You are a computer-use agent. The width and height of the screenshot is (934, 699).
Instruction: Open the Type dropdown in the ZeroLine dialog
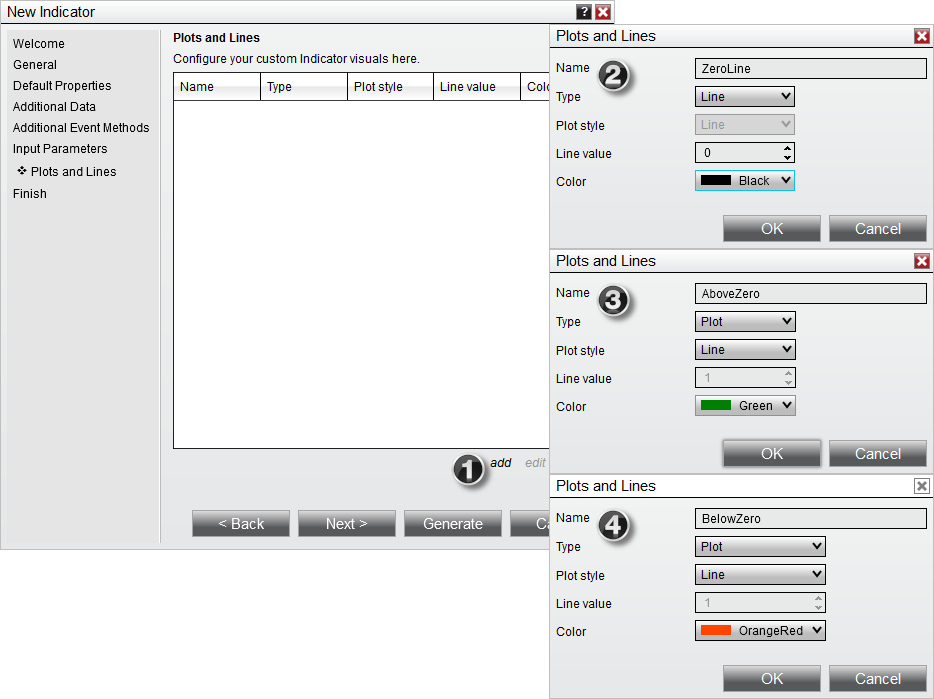click(744, 96)
